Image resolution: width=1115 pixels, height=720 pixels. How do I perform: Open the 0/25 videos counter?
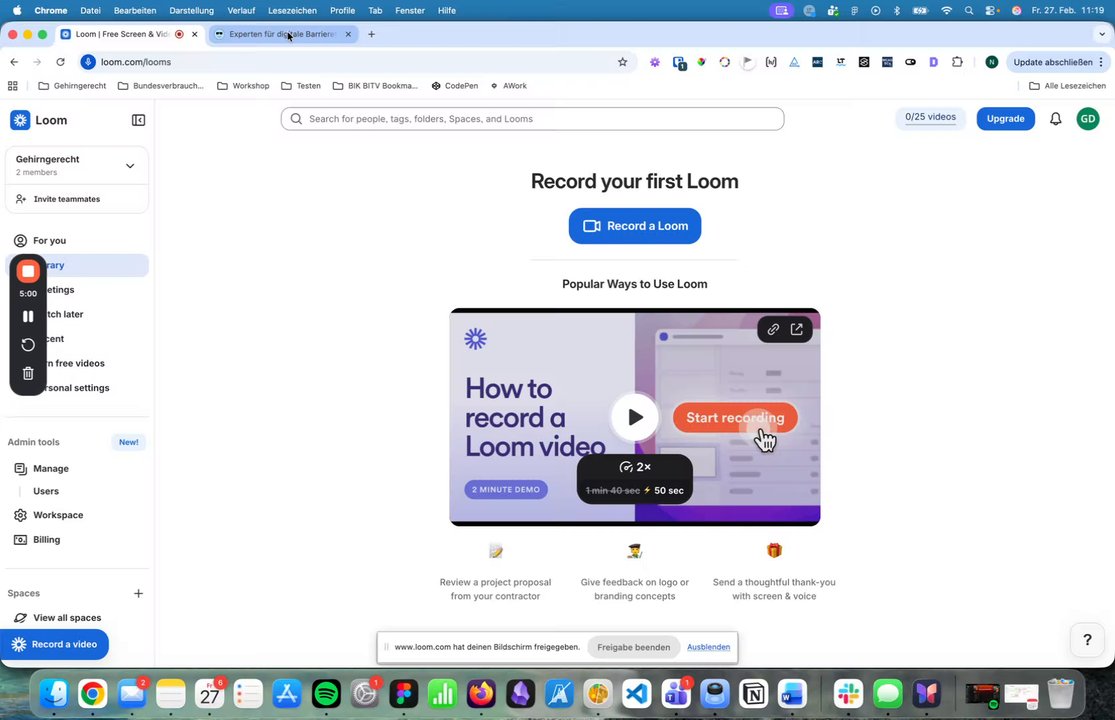930,117
